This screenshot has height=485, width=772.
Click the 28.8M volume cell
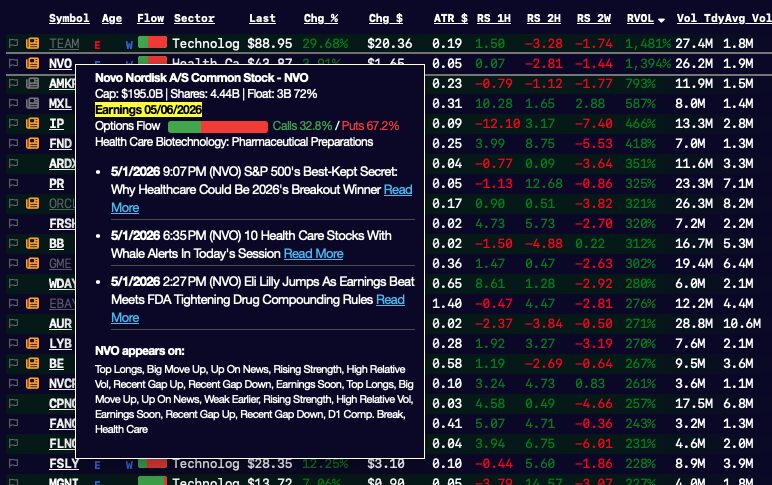[x=694, y=323]
